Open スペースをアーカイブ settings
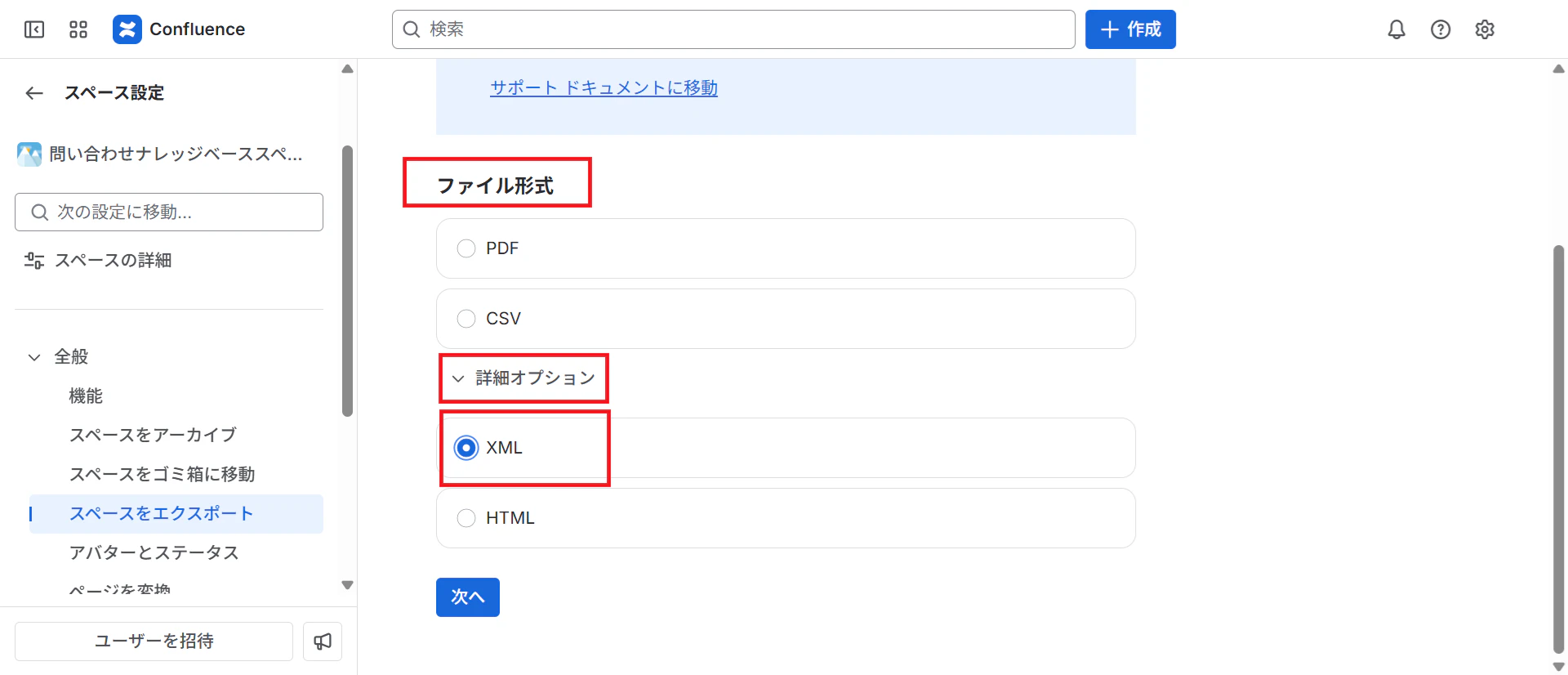This screenshot has width=1568, height=675. point(153,436)
